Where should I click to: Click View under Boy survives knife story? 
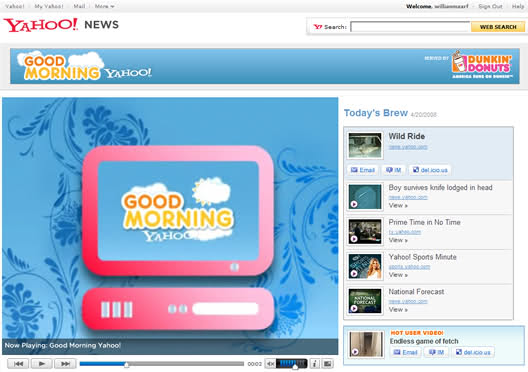(x=398, y=205)
